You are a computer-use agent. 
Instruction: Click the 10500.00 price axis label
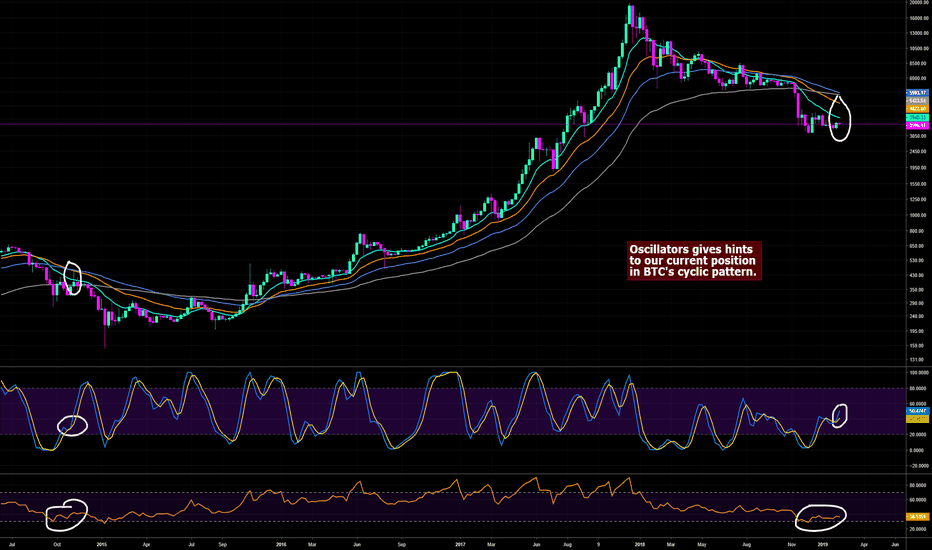(919, 49)
